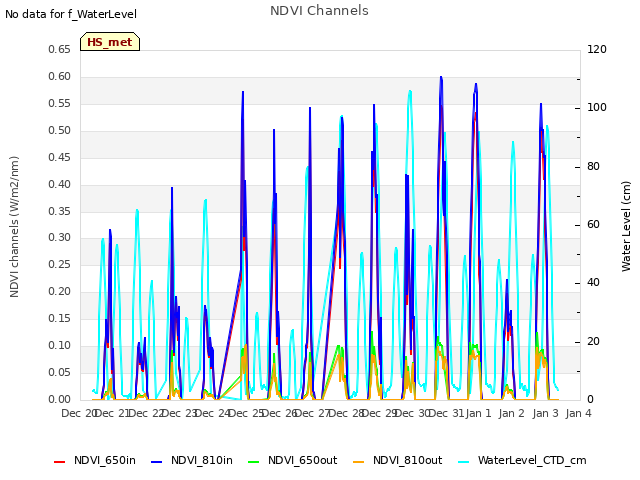
Task: Toggle the NDVI_650out legend entry
Action: [293, 460]
